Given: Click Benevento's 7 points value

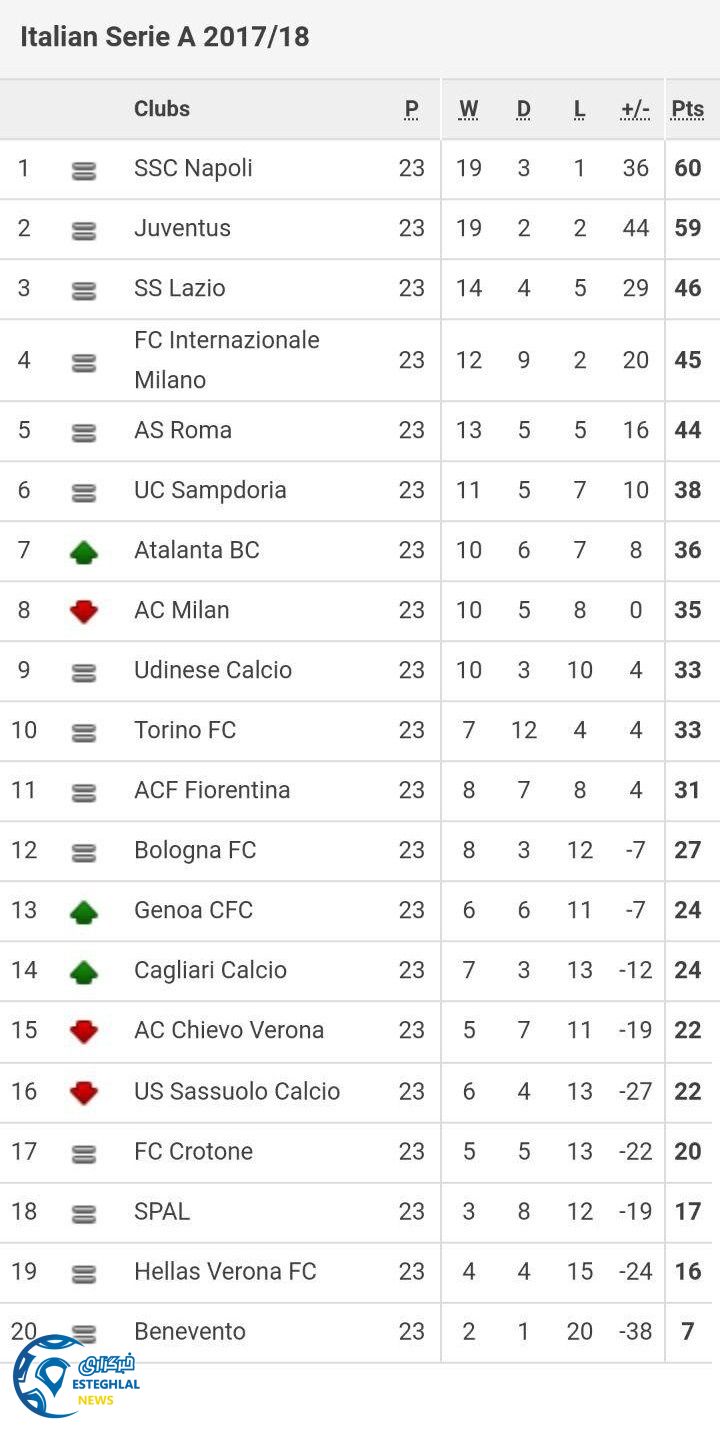Looking at the screenshot, I should 687,1331.
